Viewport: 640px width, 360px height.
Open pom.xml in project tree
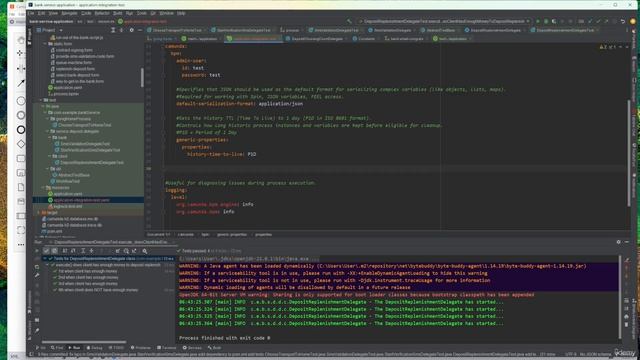coord(55,231)
